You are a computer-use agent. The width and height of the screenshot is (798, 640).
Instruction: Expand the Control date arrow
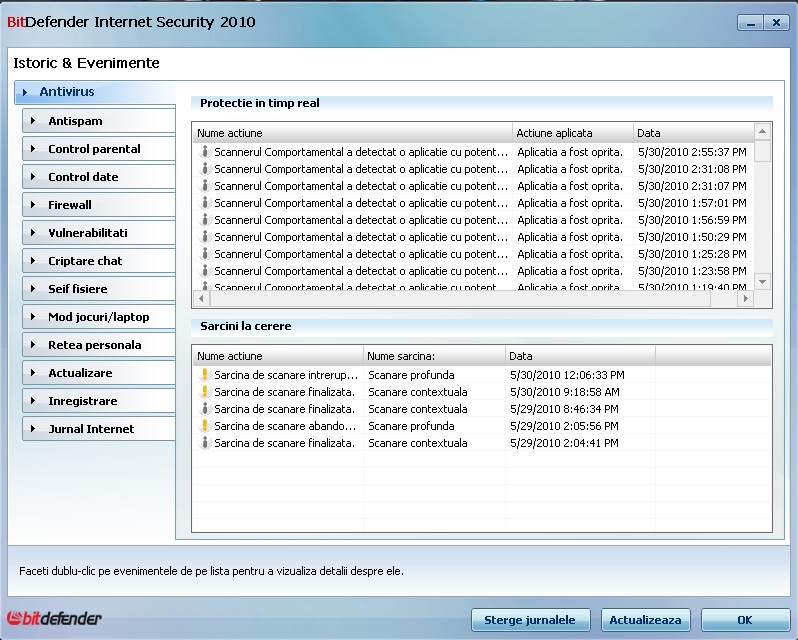[x=33, y=177]
